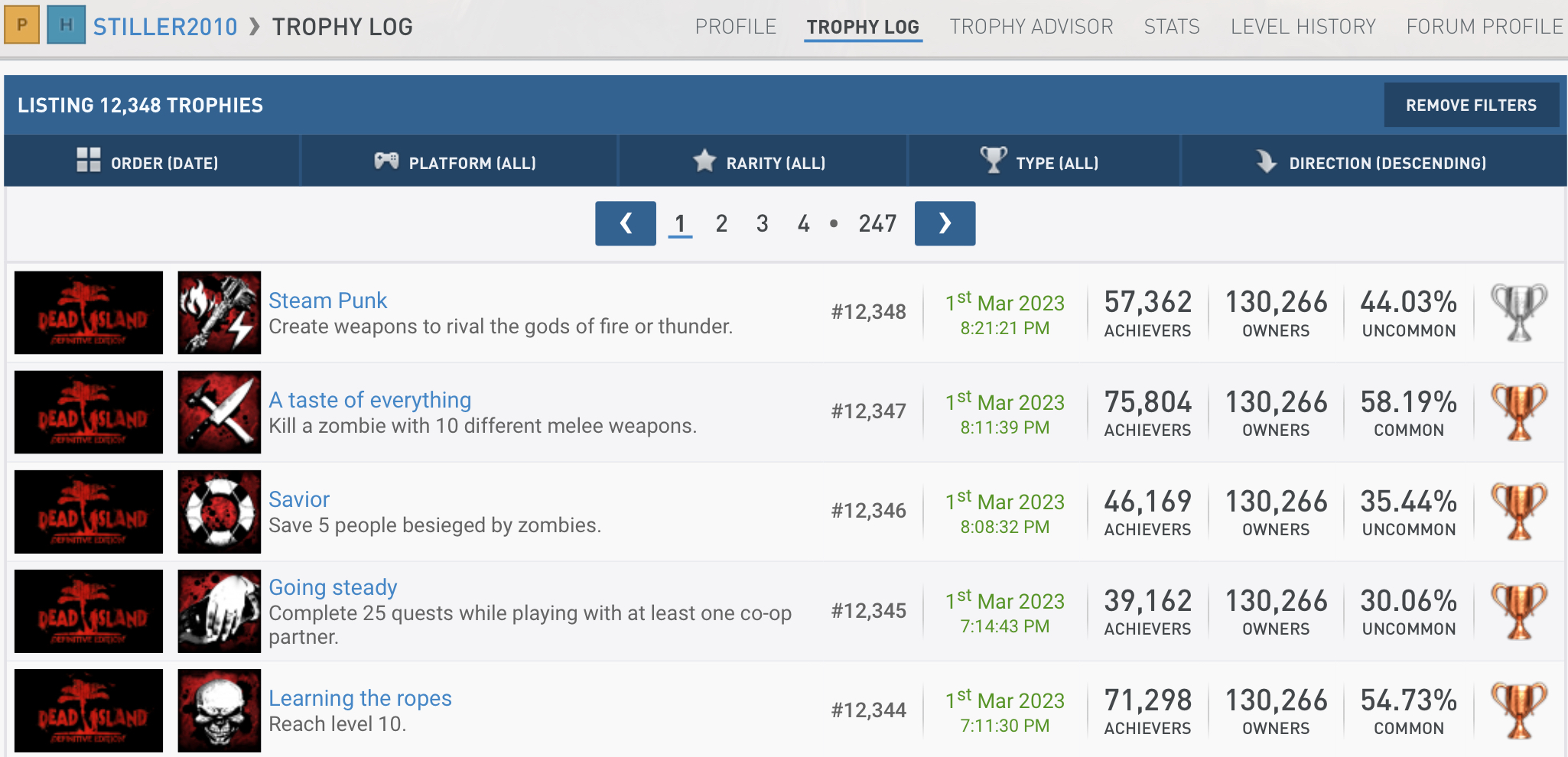Switch to the Trophy Advisor tab
The height and width of the screenshot is (757, 1568).
click(1031, 27)
